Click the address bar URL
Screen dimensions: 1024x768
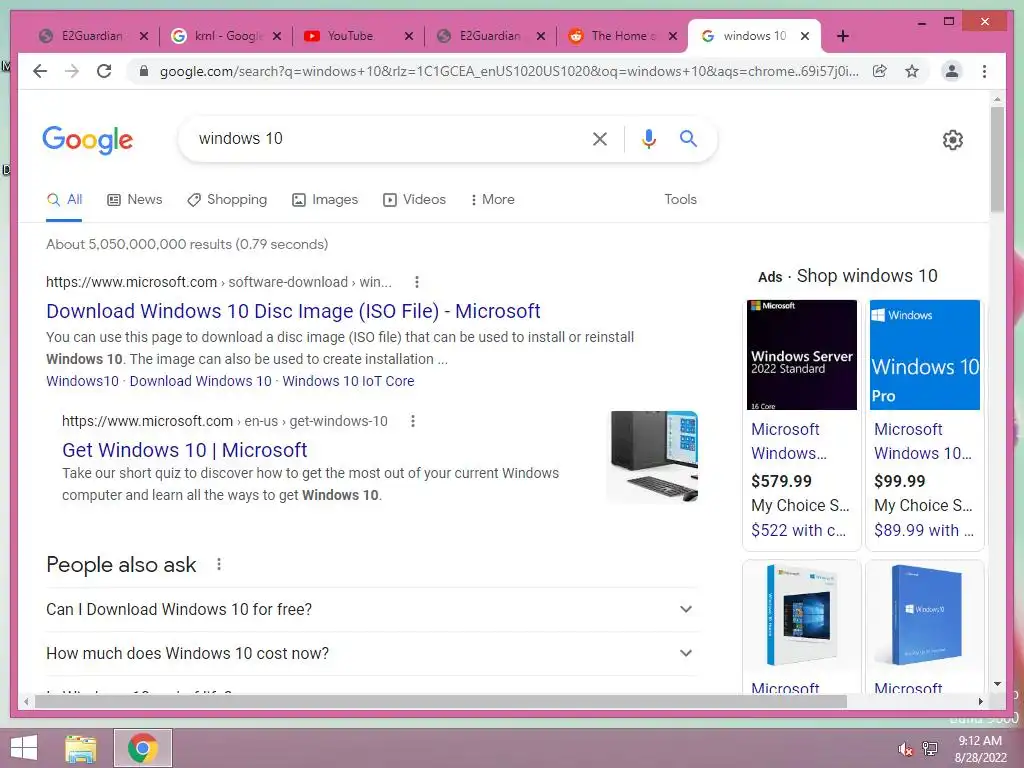(x=509, y=71)
